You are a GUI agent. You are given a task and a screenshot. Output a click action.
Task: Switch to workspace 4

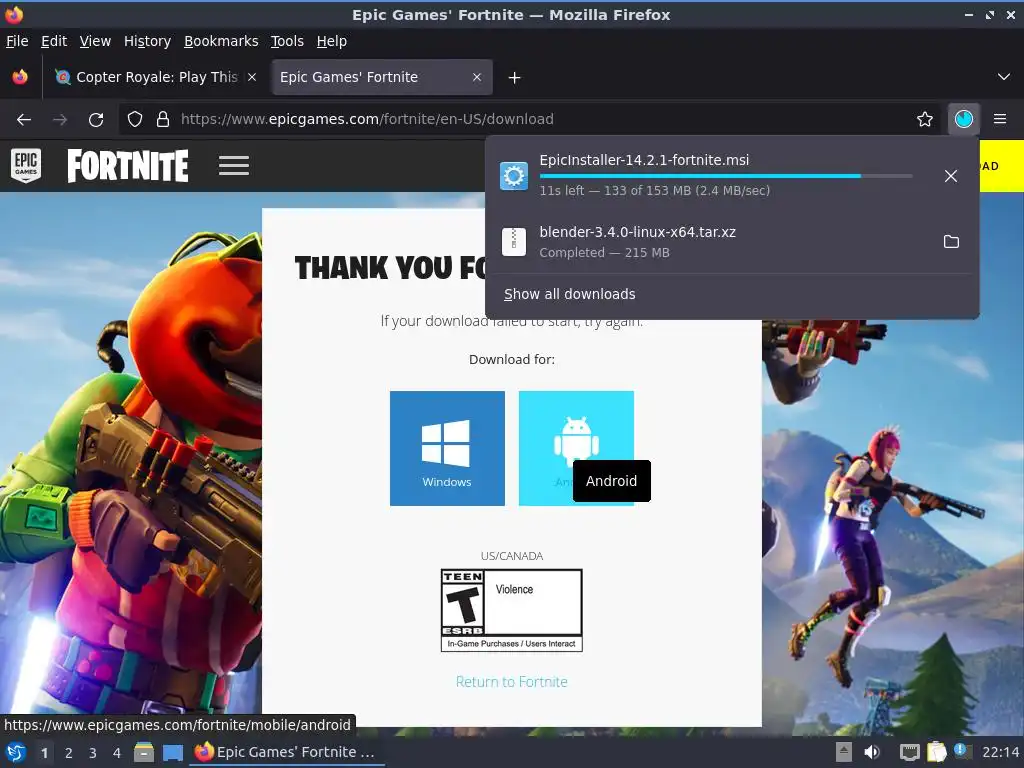point(117,753)
